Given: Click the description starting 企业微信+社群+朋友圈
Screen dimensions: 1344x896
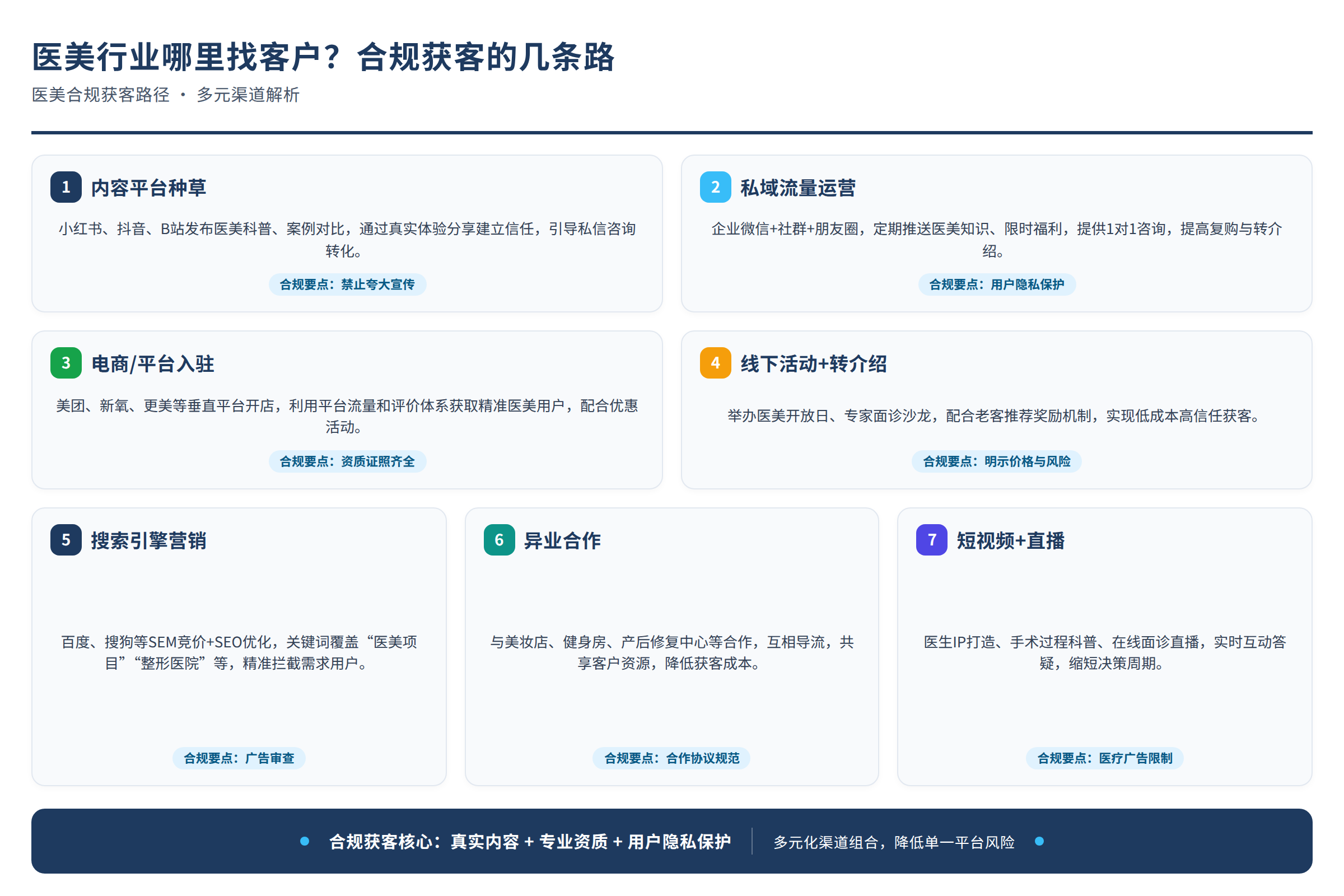Looking at the screenshot, I should (x=997, y=240).
